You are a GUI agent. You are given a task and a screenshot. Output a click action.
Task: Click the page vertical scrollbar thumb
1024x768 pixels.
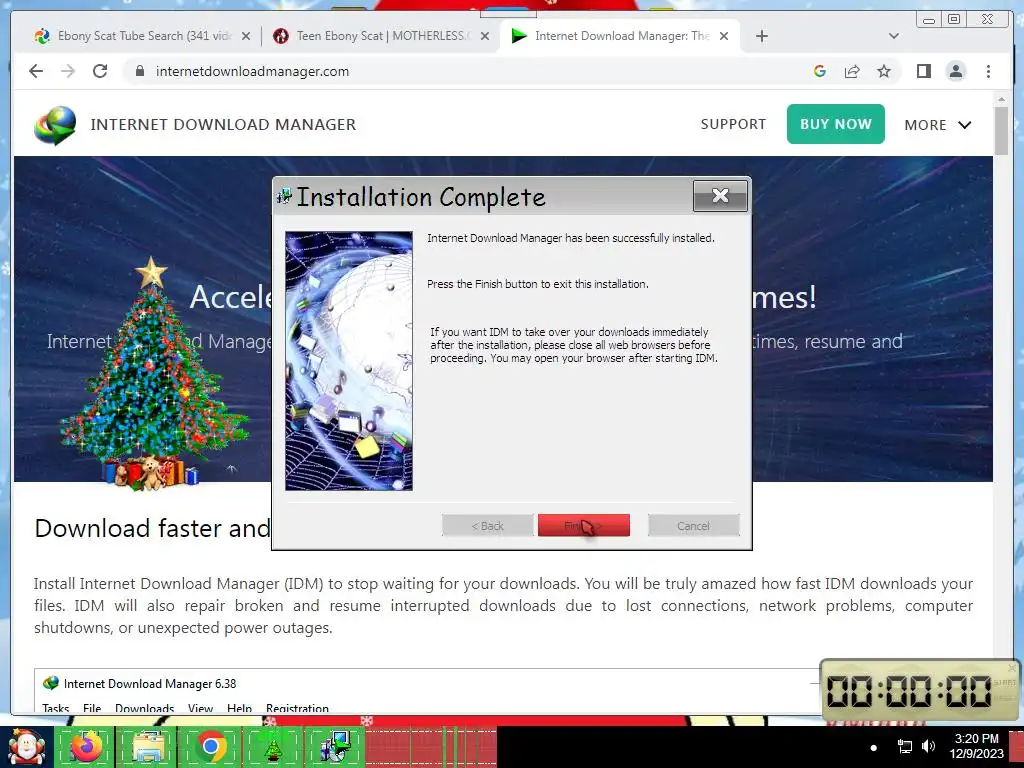tap(1001, 131)
